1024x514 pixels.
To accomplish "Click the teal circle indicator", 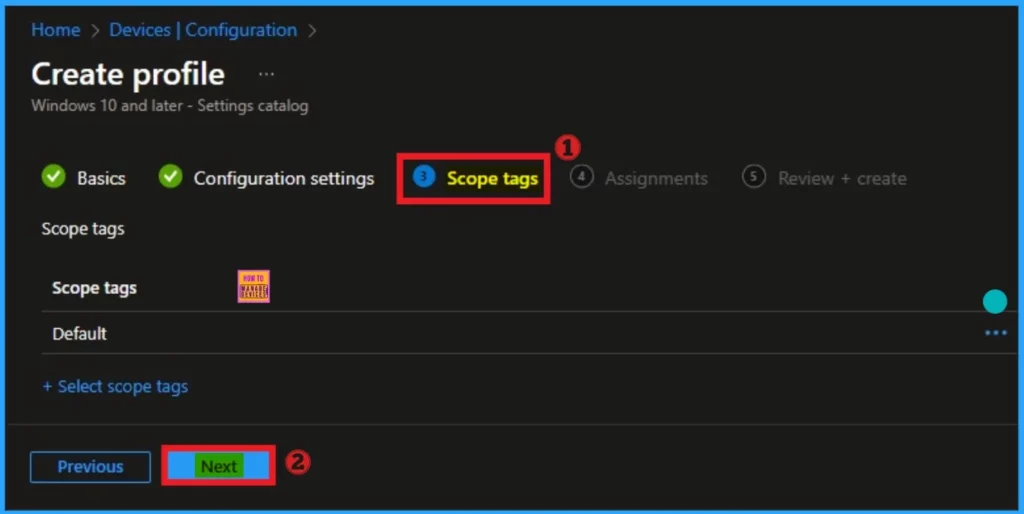I will (x=995, y=302).
